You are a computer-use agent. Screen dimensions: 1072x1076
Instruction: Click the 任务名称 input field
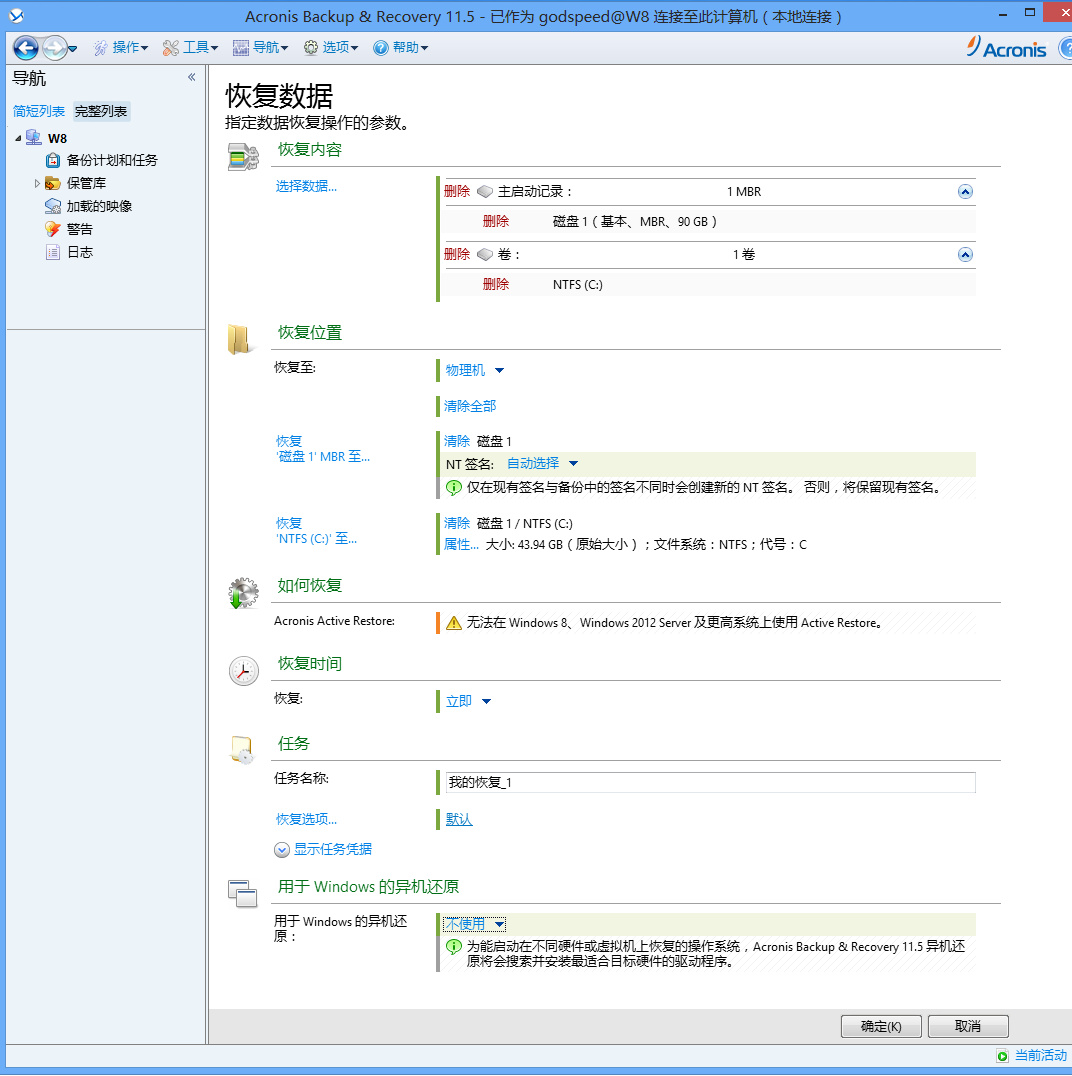(710, 782)
